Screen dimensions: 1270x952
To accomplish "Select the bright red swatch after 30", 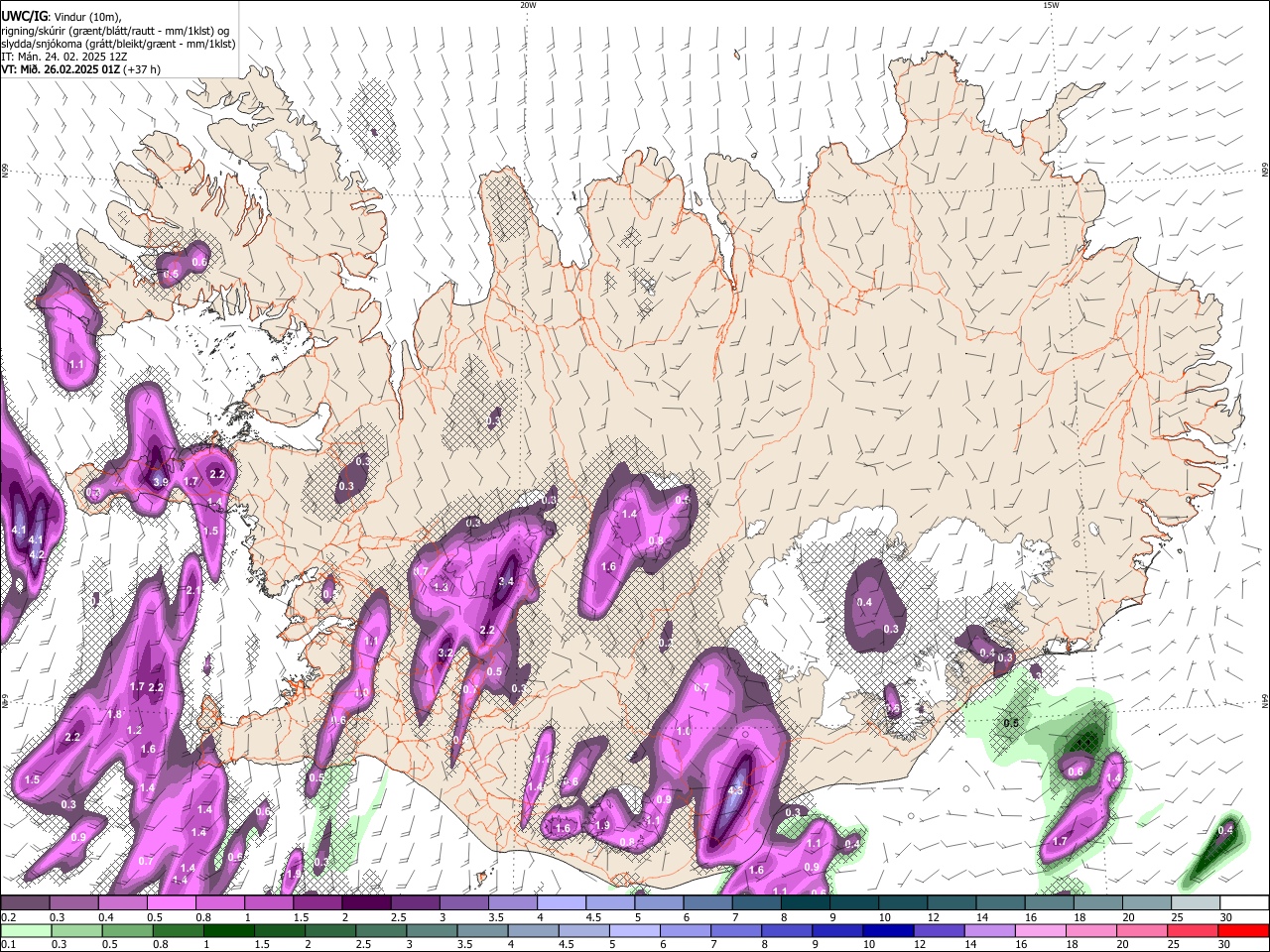I will [1243, 930].
